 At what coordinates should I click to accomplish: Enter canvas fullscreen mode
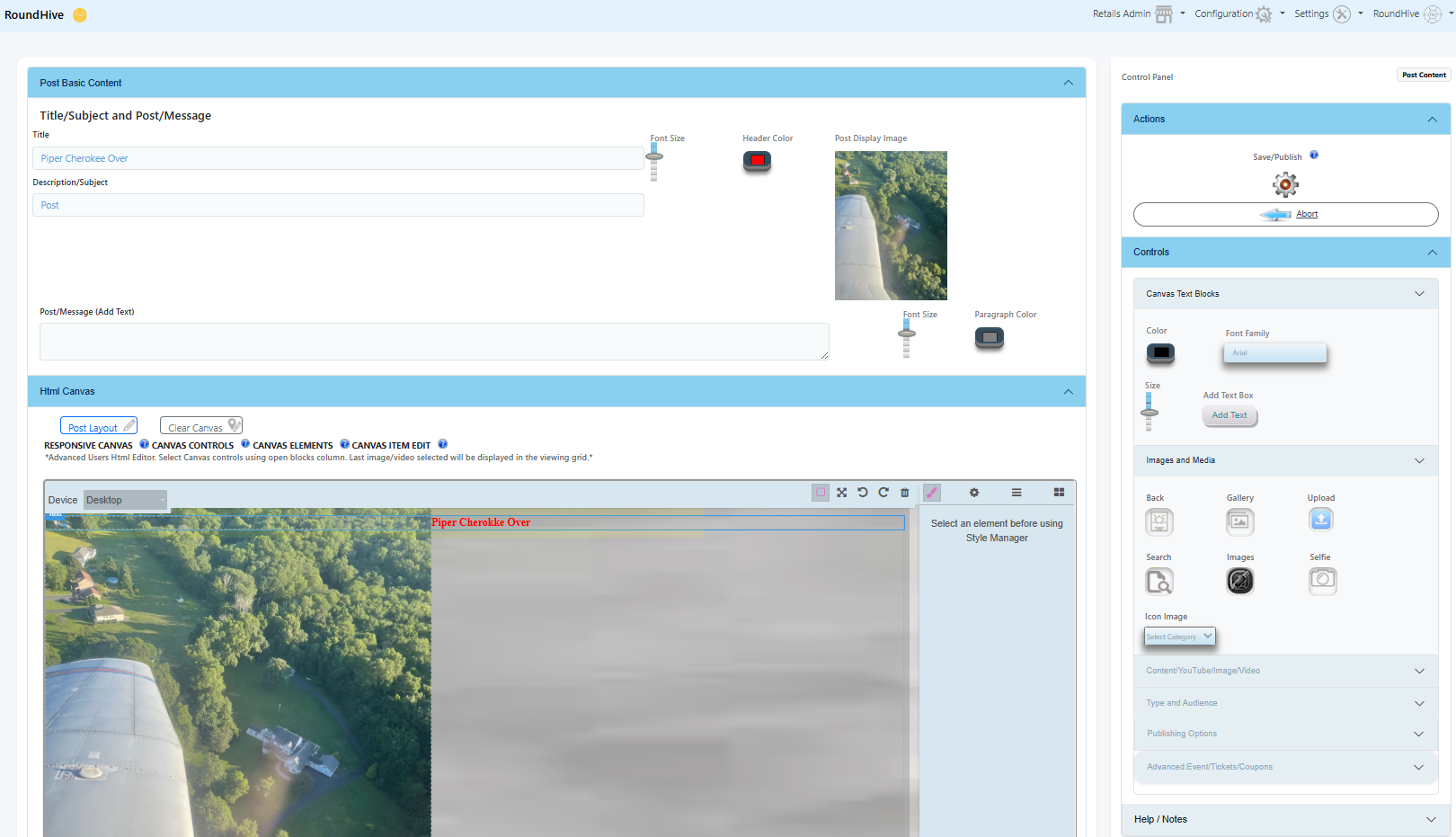pos(842,493)
